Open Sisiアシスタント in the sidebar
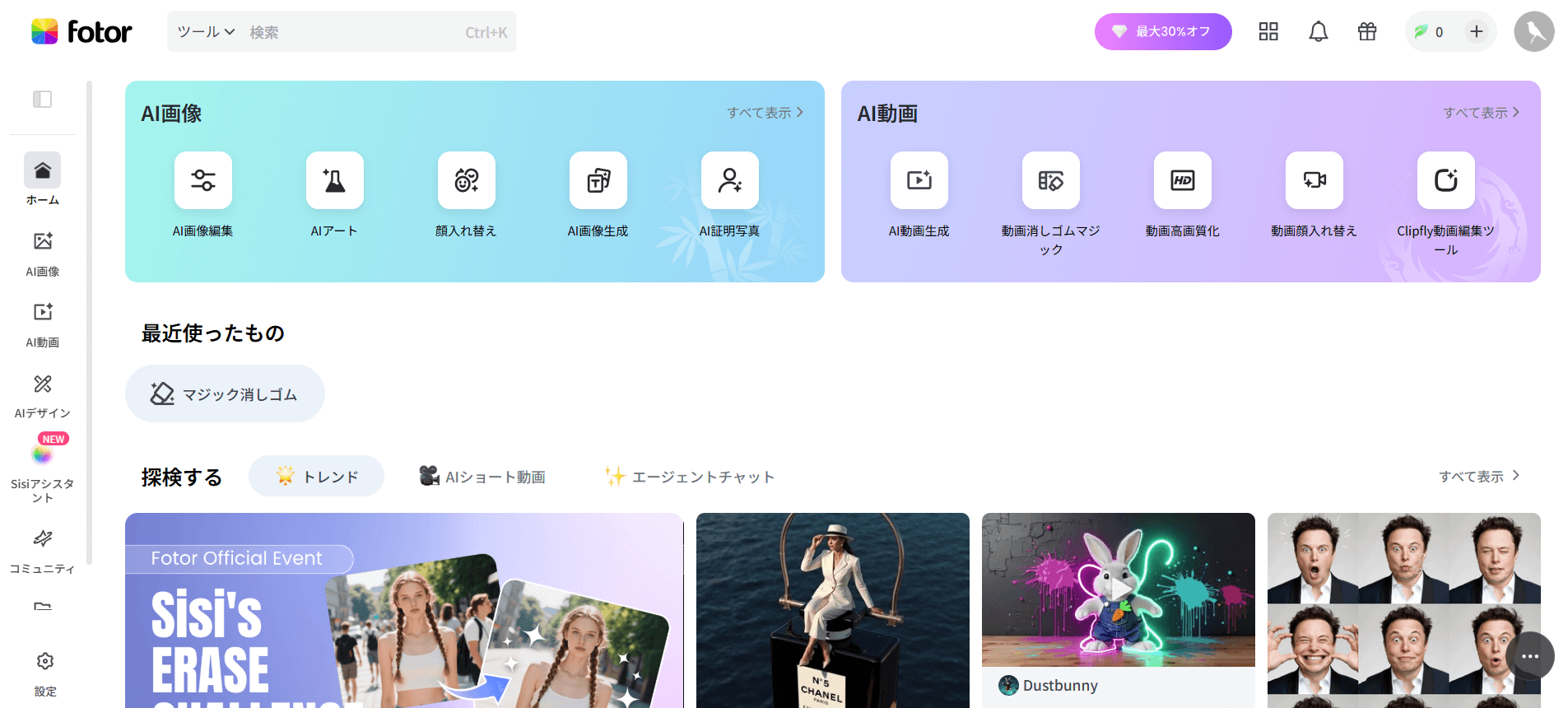 coord(42,471)
